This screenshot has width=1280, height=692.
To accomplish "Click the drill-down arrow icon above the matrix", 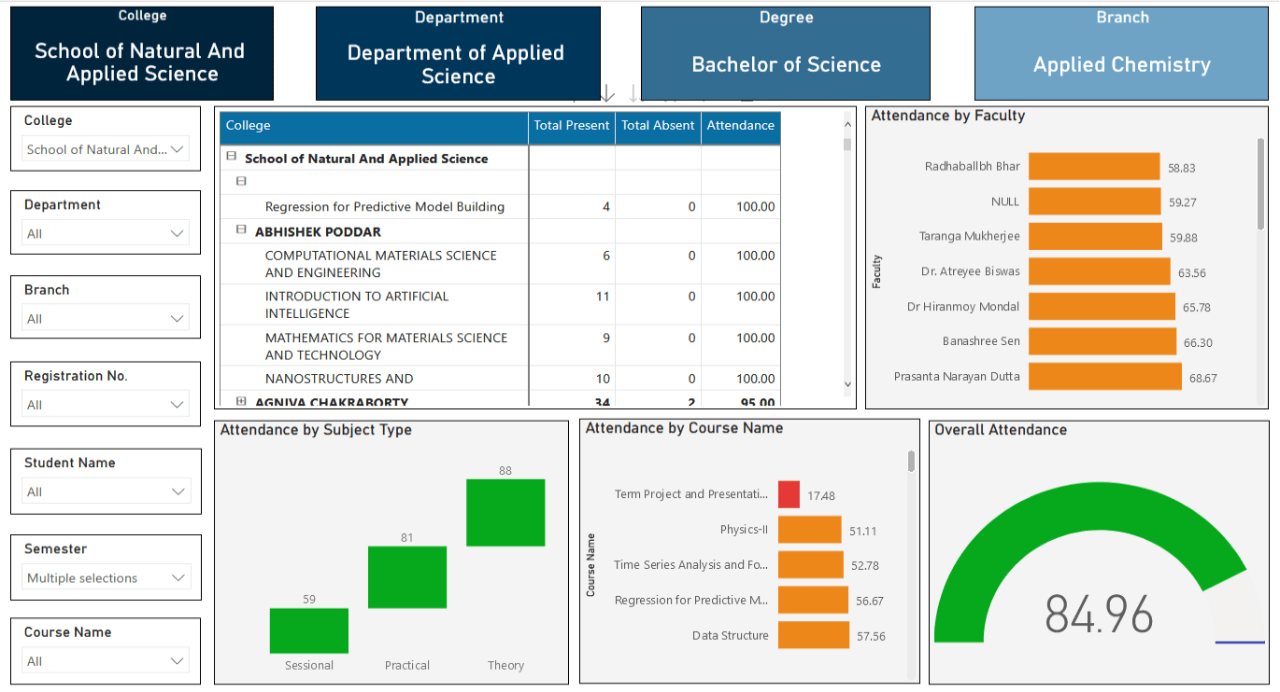I will point(607,95).
